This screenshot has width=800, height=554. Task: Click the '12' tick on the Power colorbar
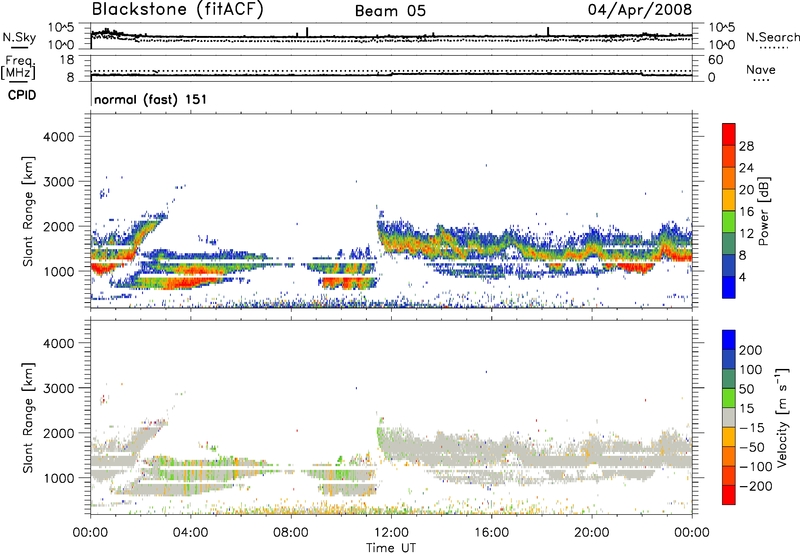746,233
